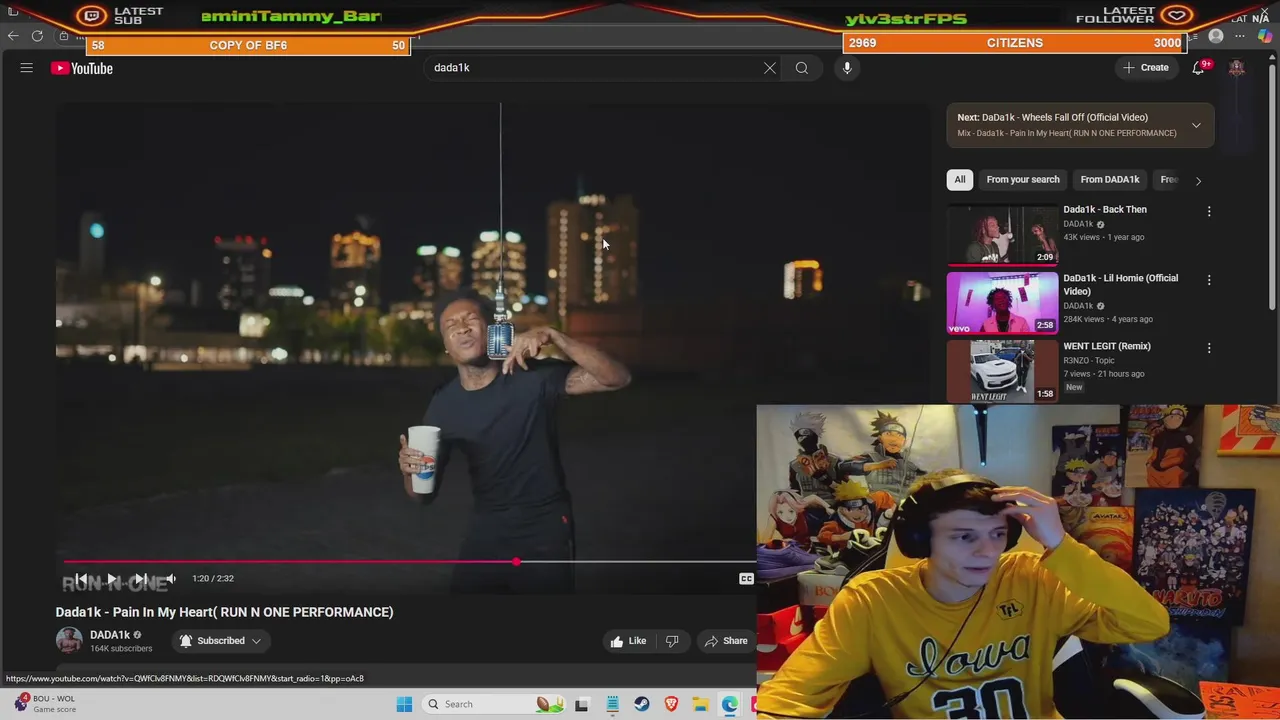Launch Brave browser from the taskbar

[671, 704]
